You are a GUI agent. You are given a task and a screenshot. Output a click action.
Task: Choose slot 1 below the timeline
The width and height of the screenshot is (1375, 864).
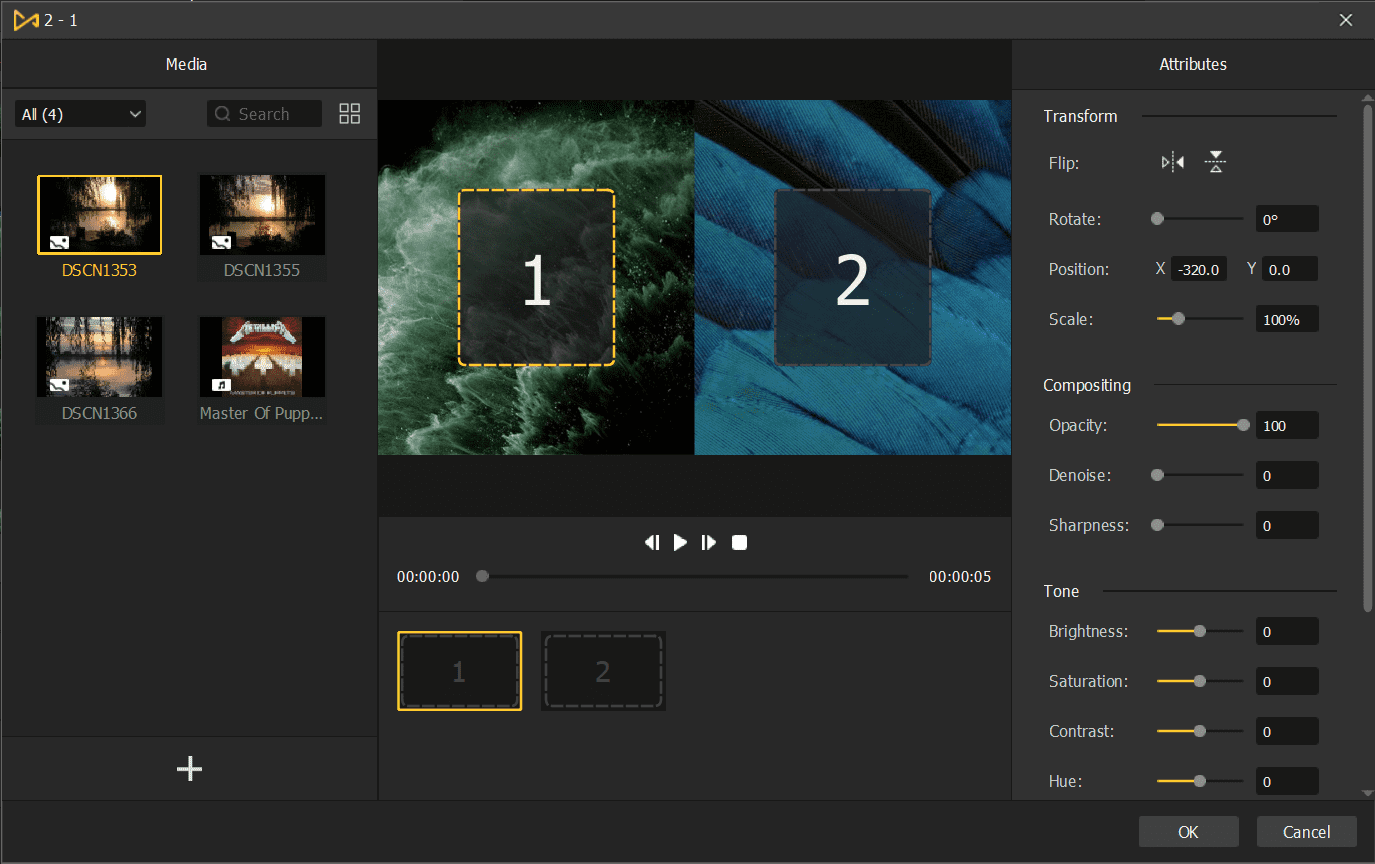point(459,671)
